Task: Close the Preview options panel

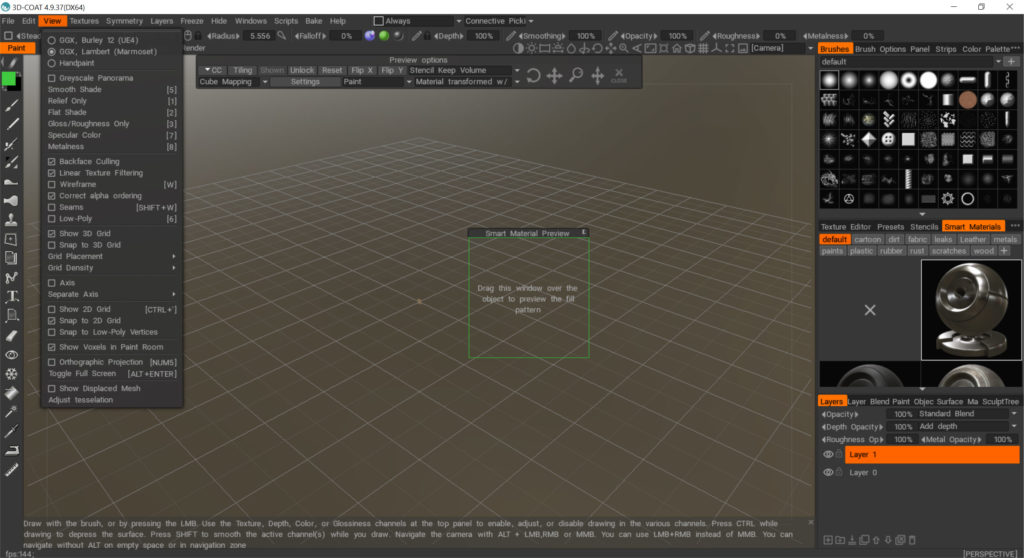Action: [x=618, y=75]
